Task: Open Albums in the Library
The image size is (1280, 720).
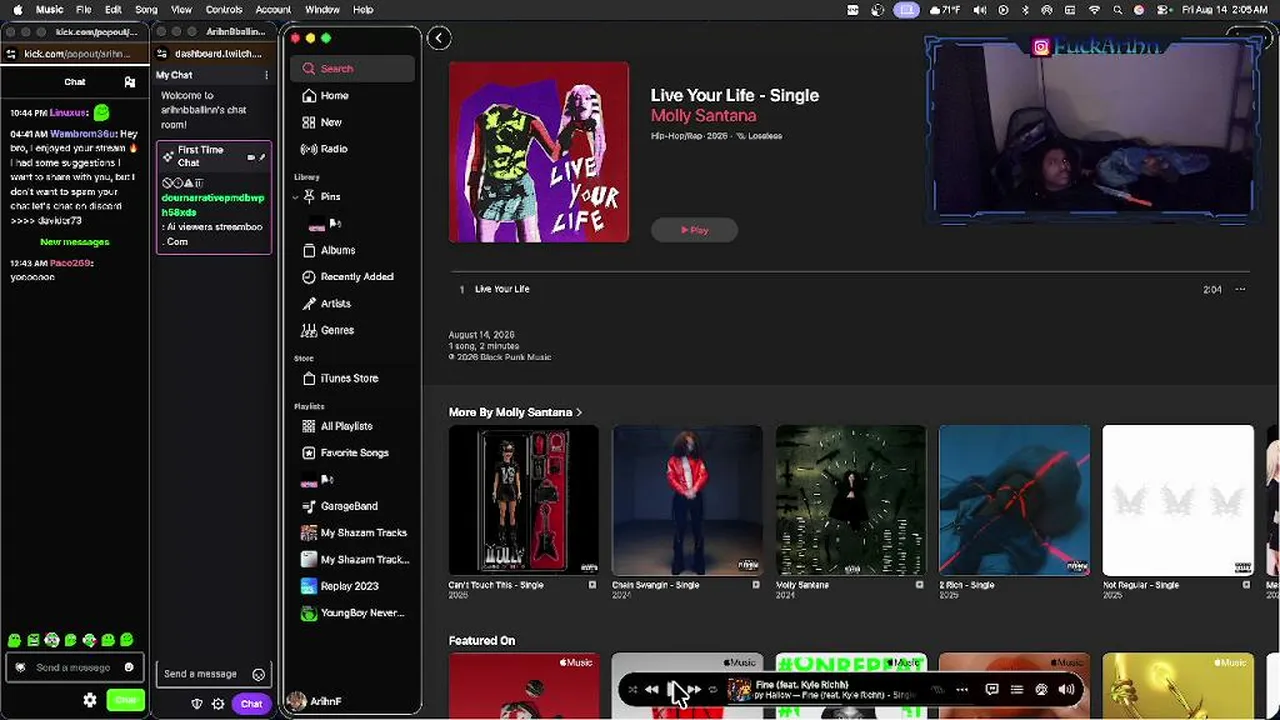Action: [338, 250]
